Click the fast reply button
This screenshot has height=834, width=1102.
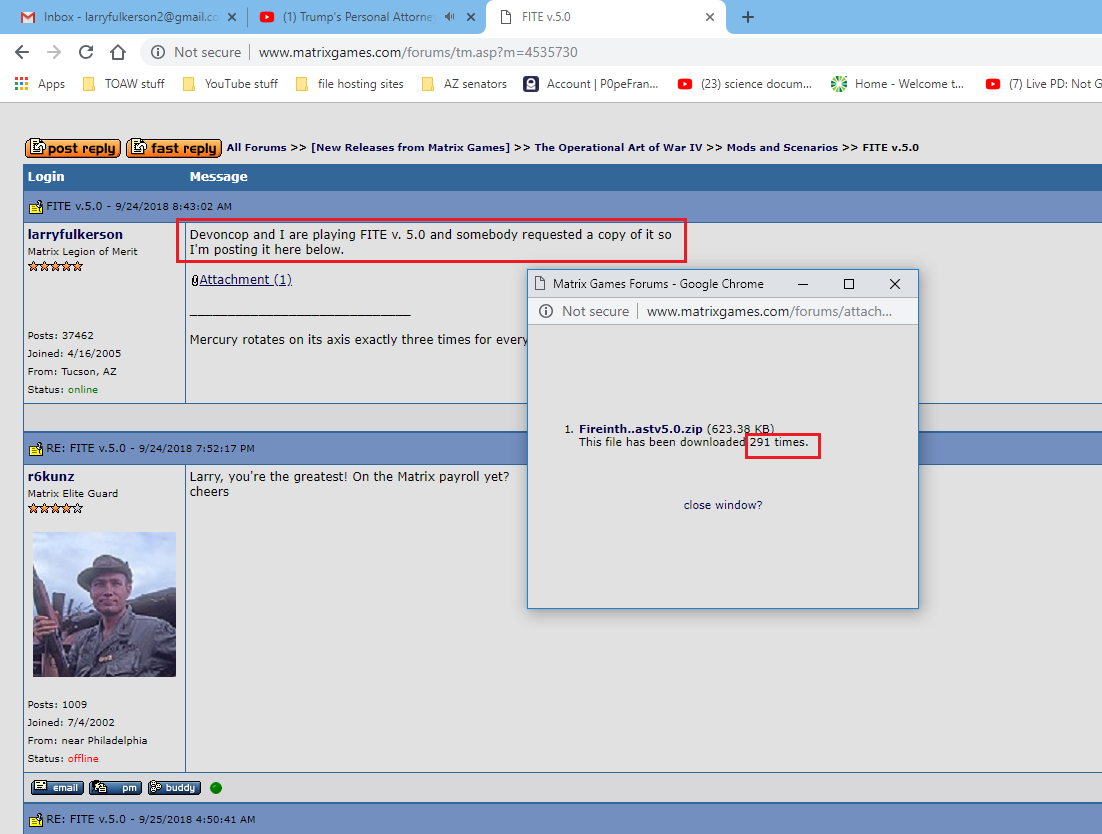pos(174,148)
